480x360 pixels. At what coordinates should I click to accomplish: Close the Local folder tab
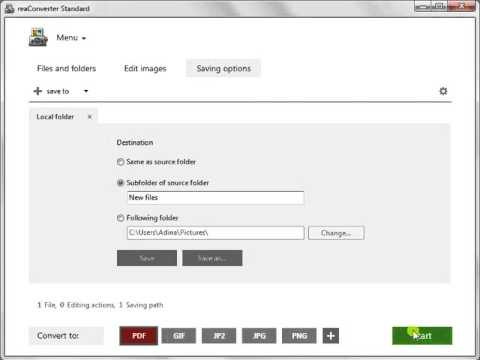(90, 117)
